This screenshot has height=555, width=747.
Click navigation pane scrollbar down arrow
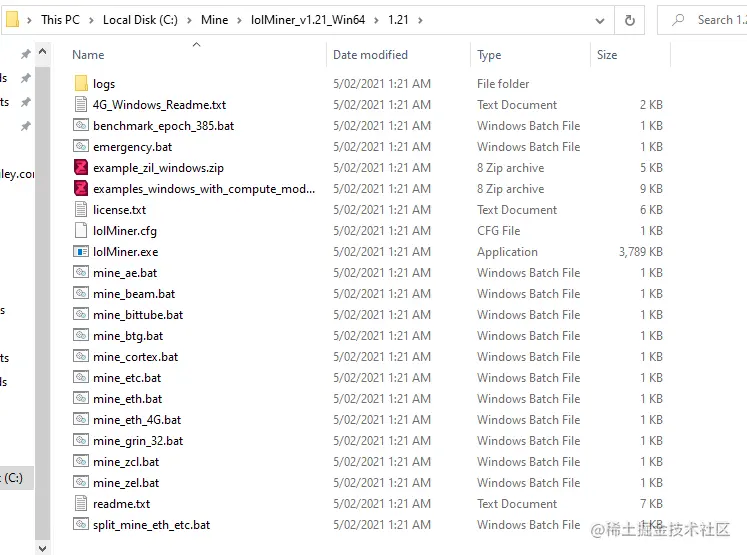coord(42,548)
